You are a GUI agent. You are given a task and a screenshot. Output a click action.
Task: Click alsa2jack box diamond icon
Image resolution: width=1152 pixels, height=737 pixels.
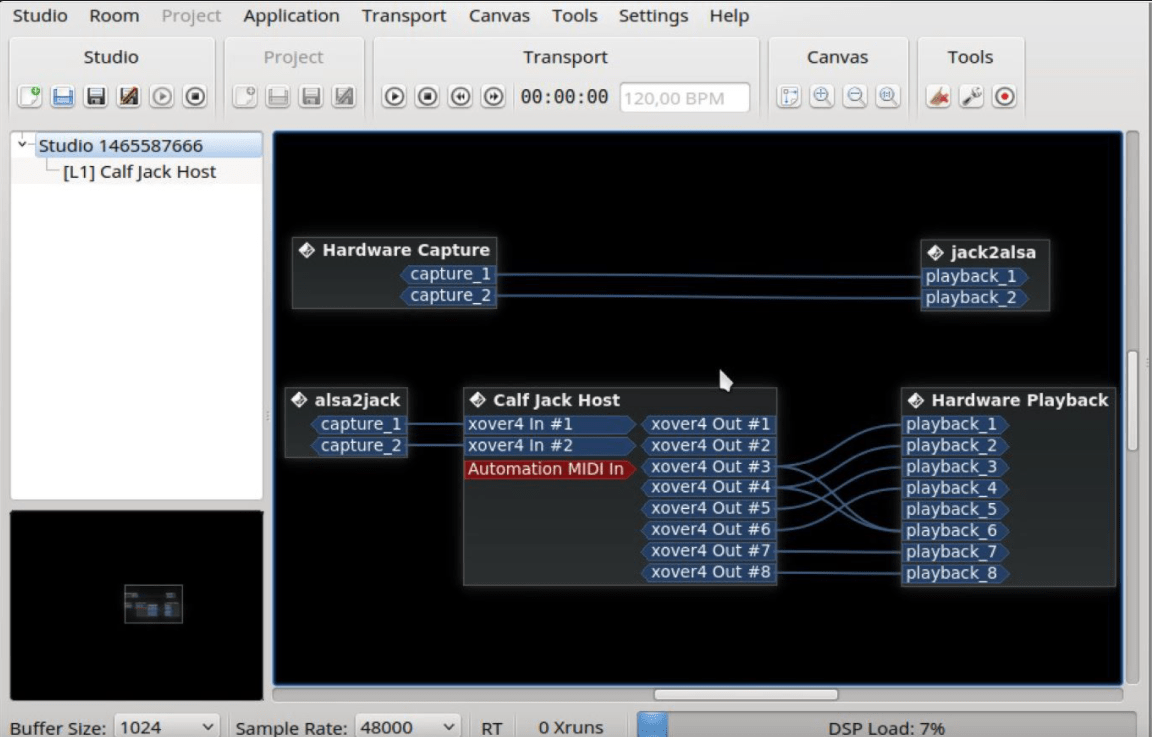pyautogui.click(x=299, y=400)
